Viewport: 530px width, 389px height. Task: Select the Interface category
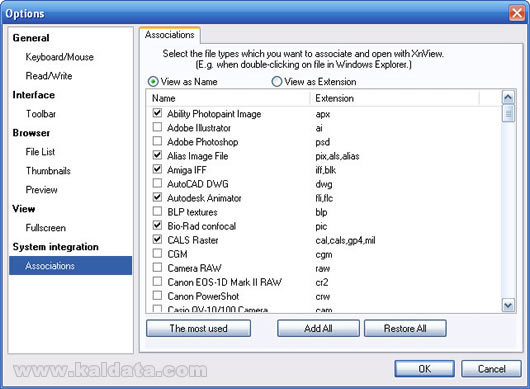pos(33,95)
